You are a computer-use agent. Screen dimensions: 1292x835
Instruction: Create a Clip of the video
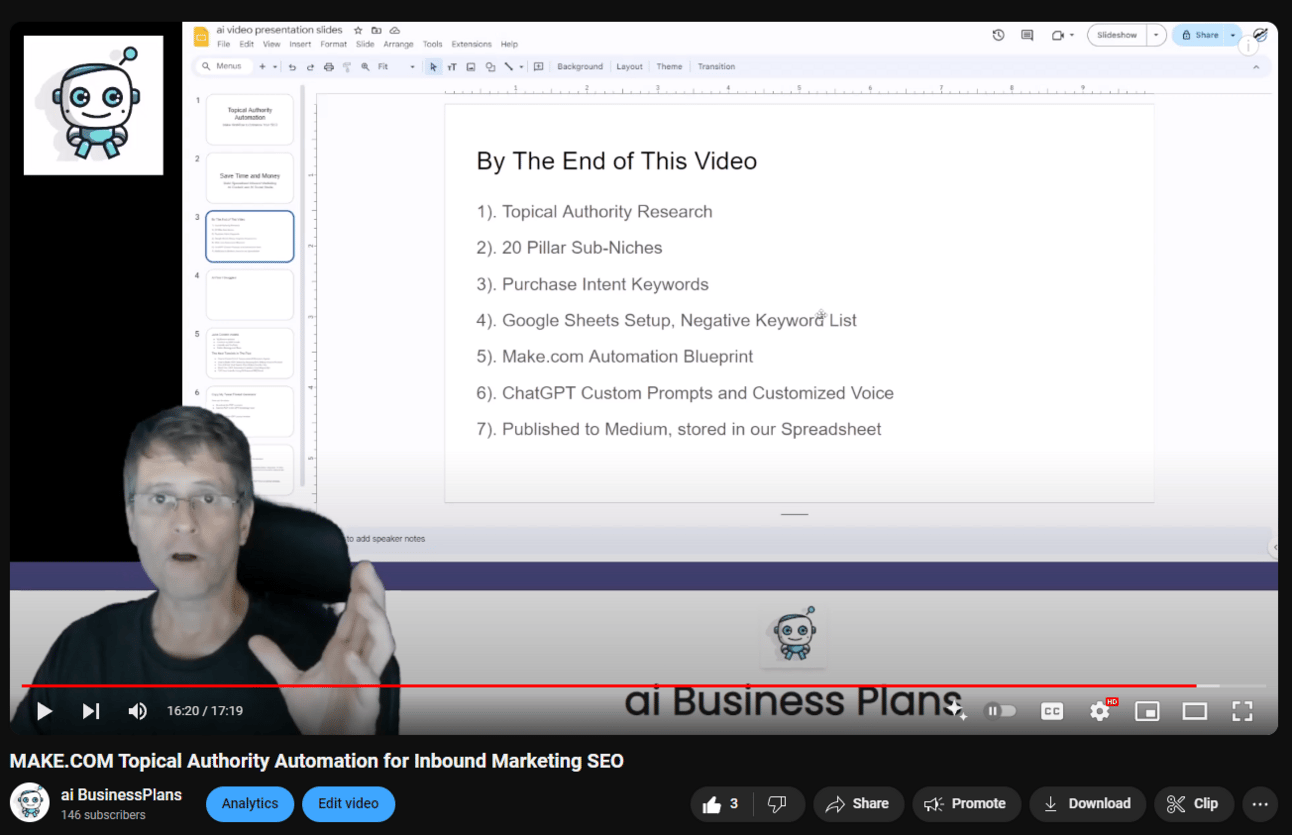[1194, 804]
